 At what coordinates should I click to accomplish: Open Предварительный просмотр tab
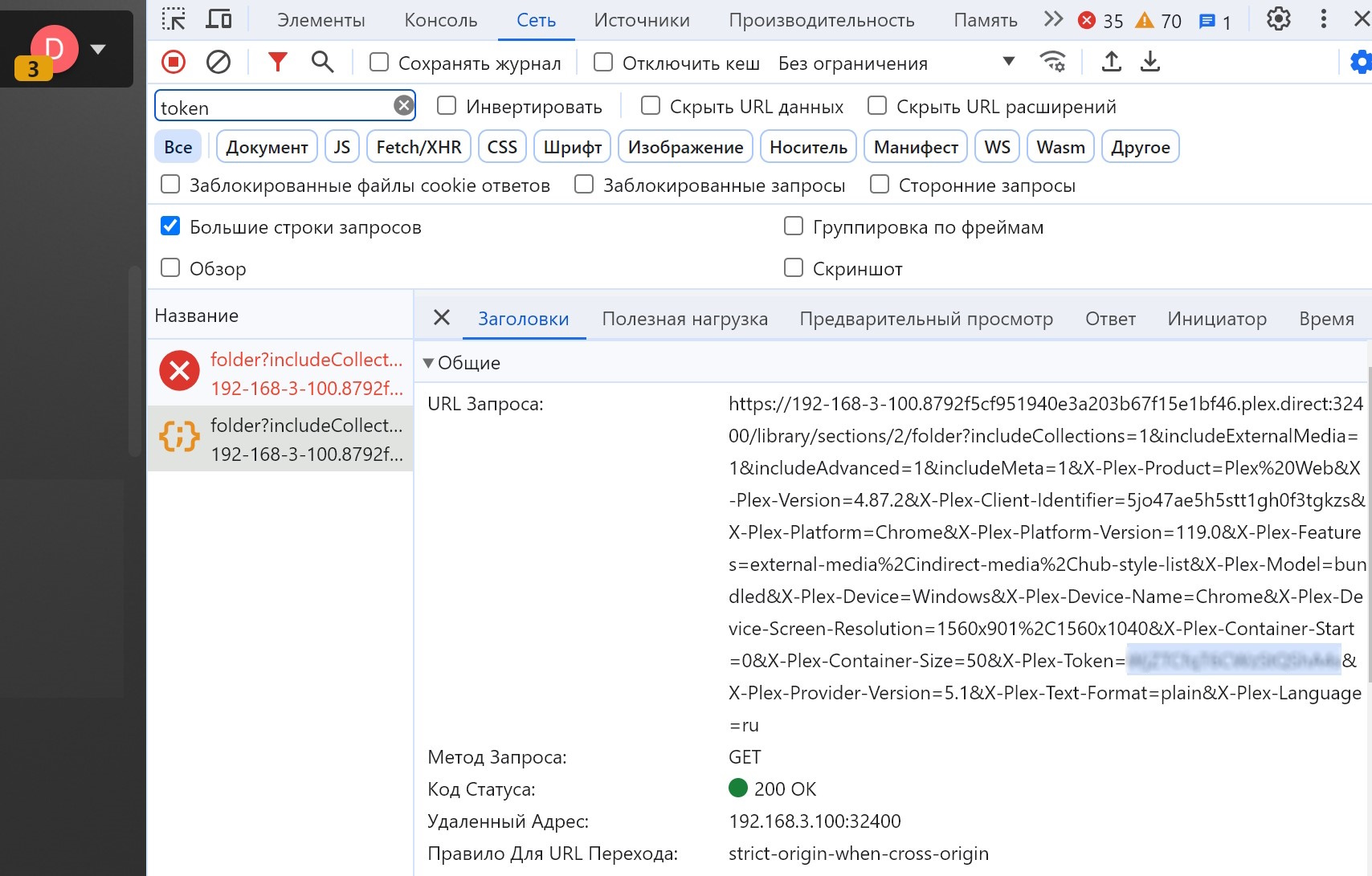pos(926,319)
